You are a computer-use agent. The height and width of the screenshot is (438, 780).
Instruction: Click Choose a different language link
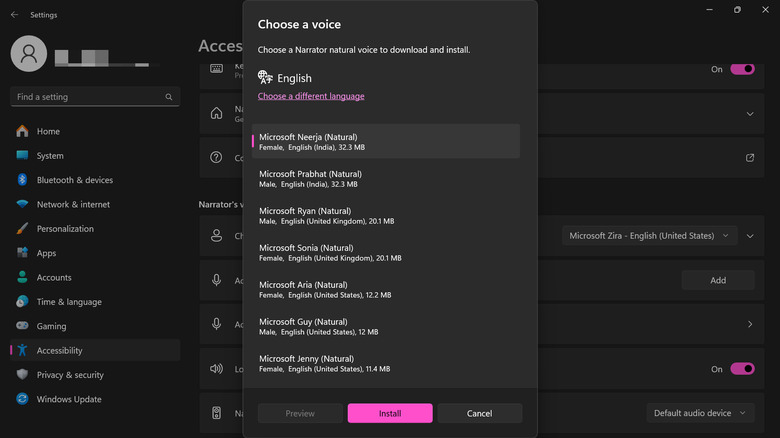(311, 96)
